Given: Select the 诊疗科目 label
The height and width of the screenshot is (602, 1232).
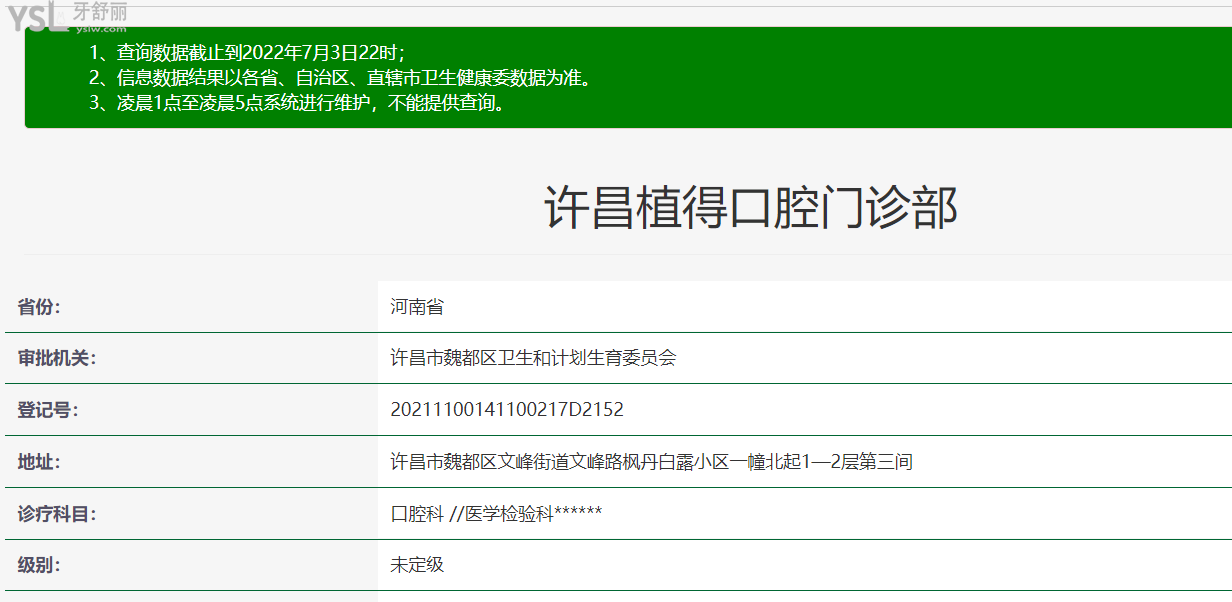Looking at the screenshot, I should (x=57, y=514).
